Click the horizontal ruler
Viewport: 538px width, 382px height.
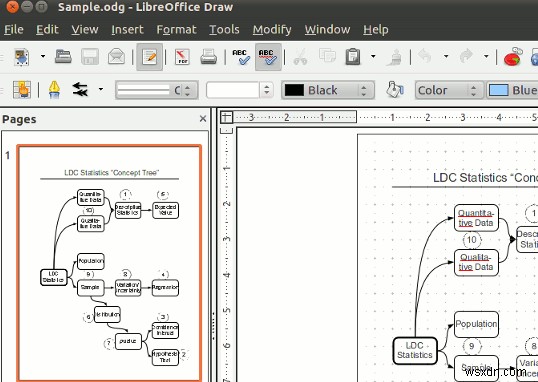tap(385, 117)
